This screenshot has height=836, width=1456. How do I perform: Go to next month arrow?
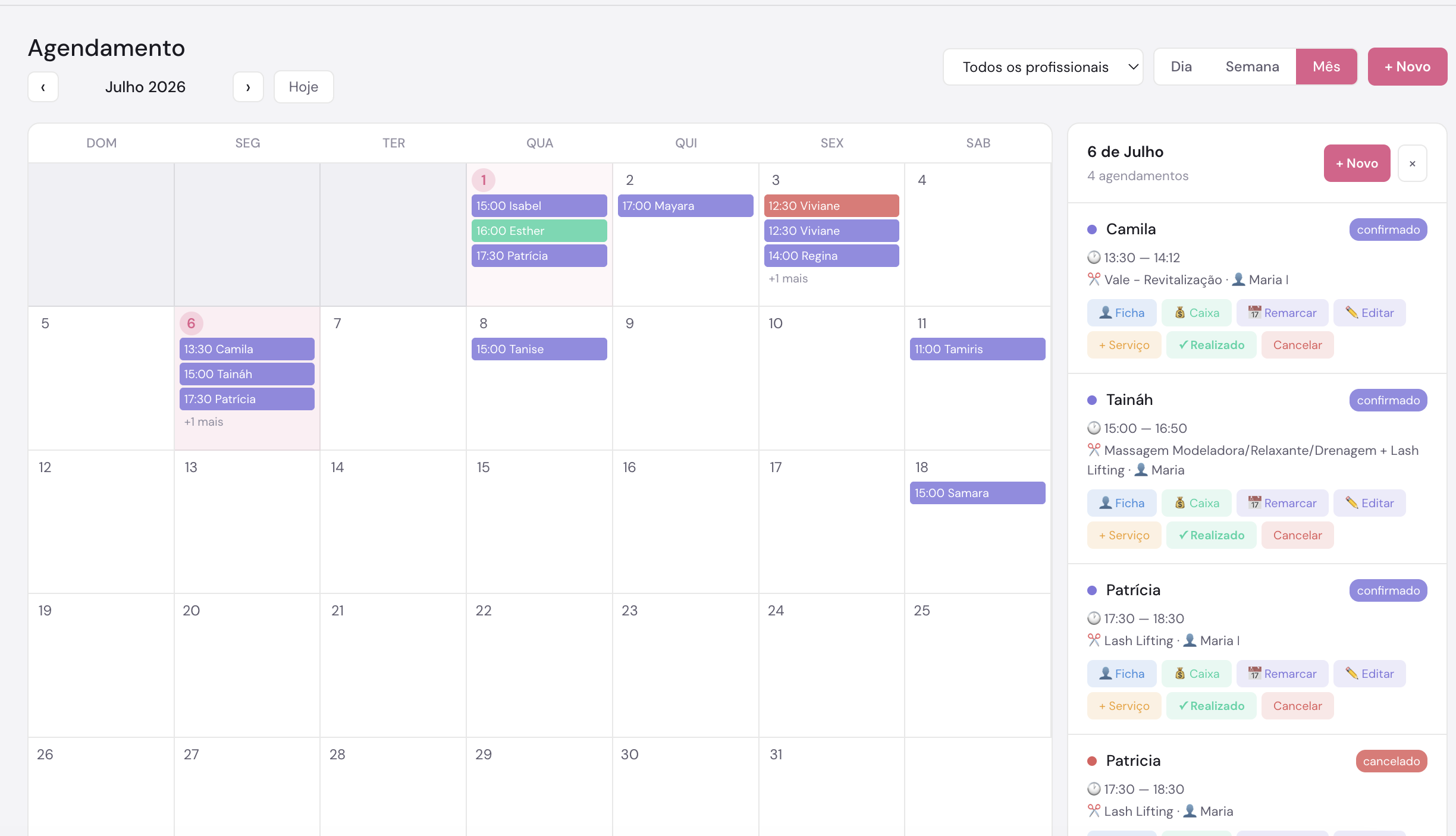[x=248, y=87]
